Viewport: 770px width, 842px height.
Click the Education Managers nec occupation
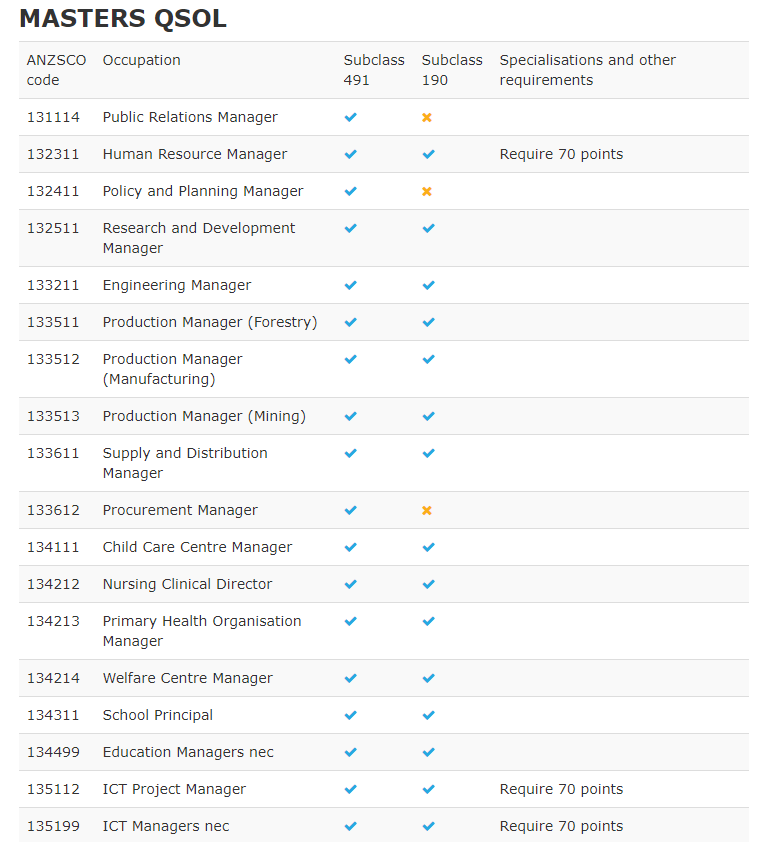pyautogui.click(x=188, y=752)
